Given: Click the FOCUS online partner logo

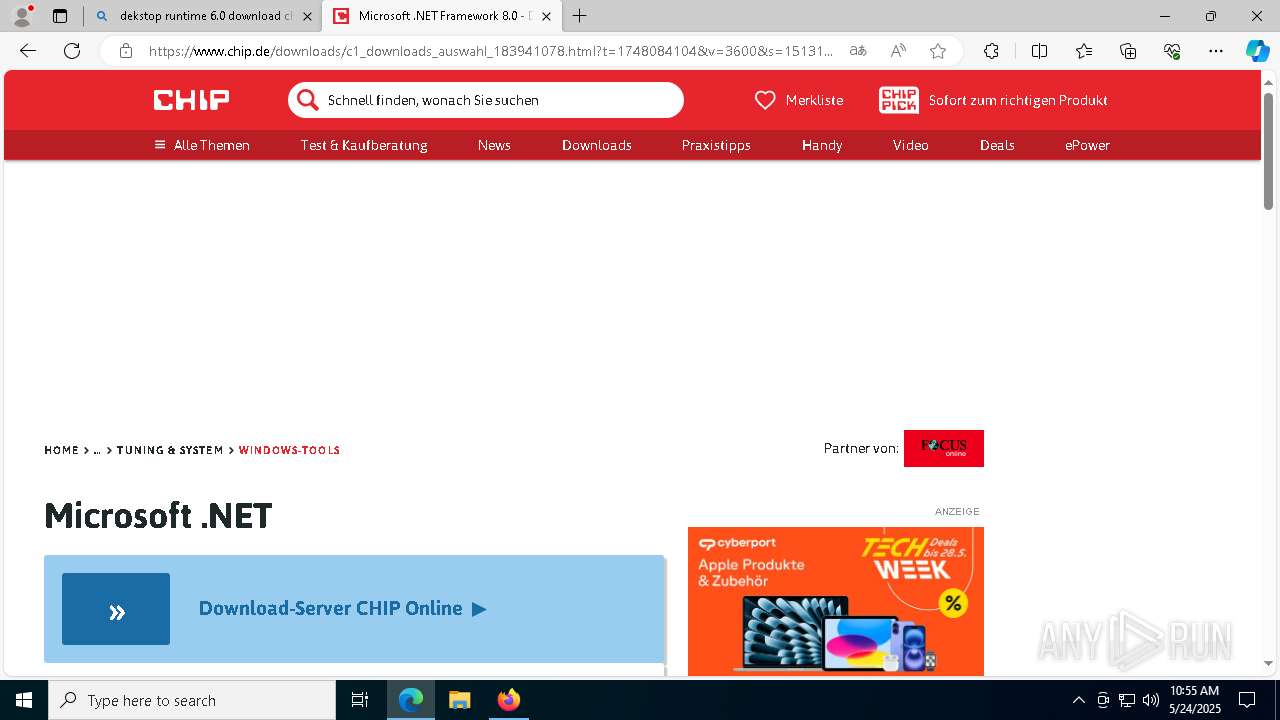Looking at the screenshot, I should click(943, 448).
